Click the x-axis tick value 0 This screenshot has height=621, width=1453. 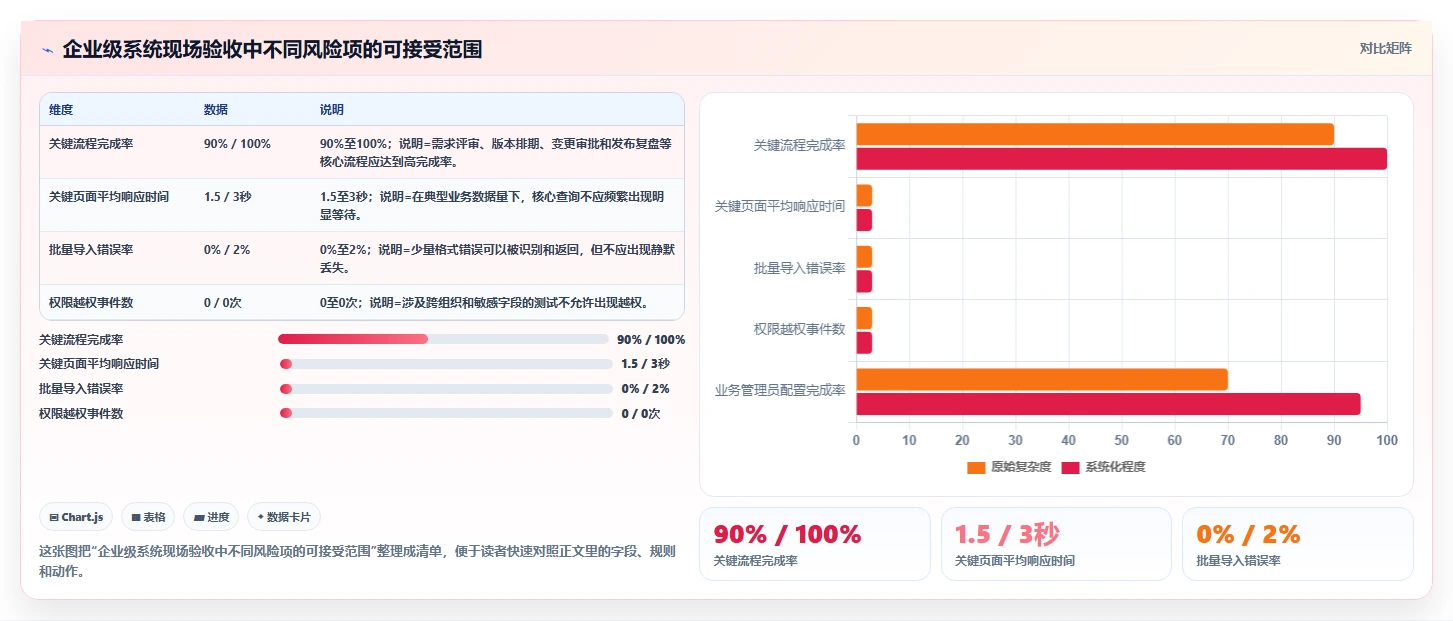[x=856, y=441]
